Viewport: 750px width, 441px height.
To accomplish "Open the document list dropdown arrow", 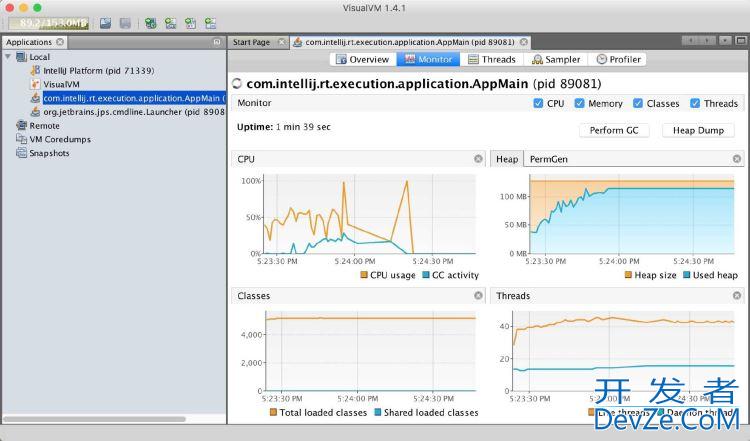I will pyautogui.click(x=725, y=41).
